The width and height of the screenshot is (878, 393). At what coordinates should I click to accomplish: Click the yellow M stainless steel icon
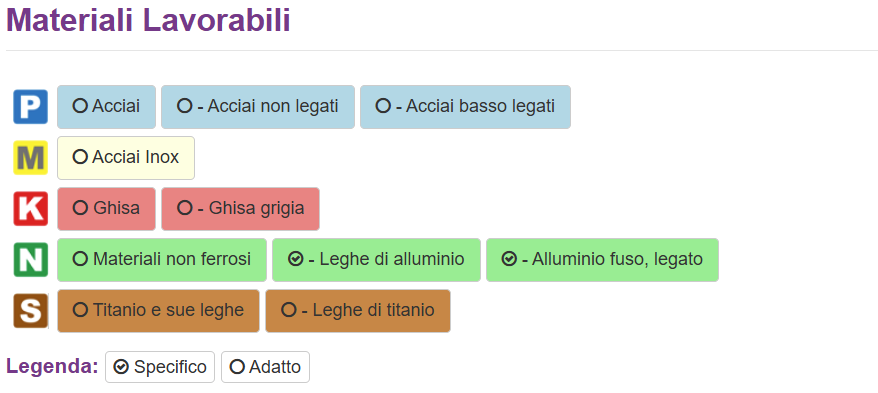click(x=31, y=158)
